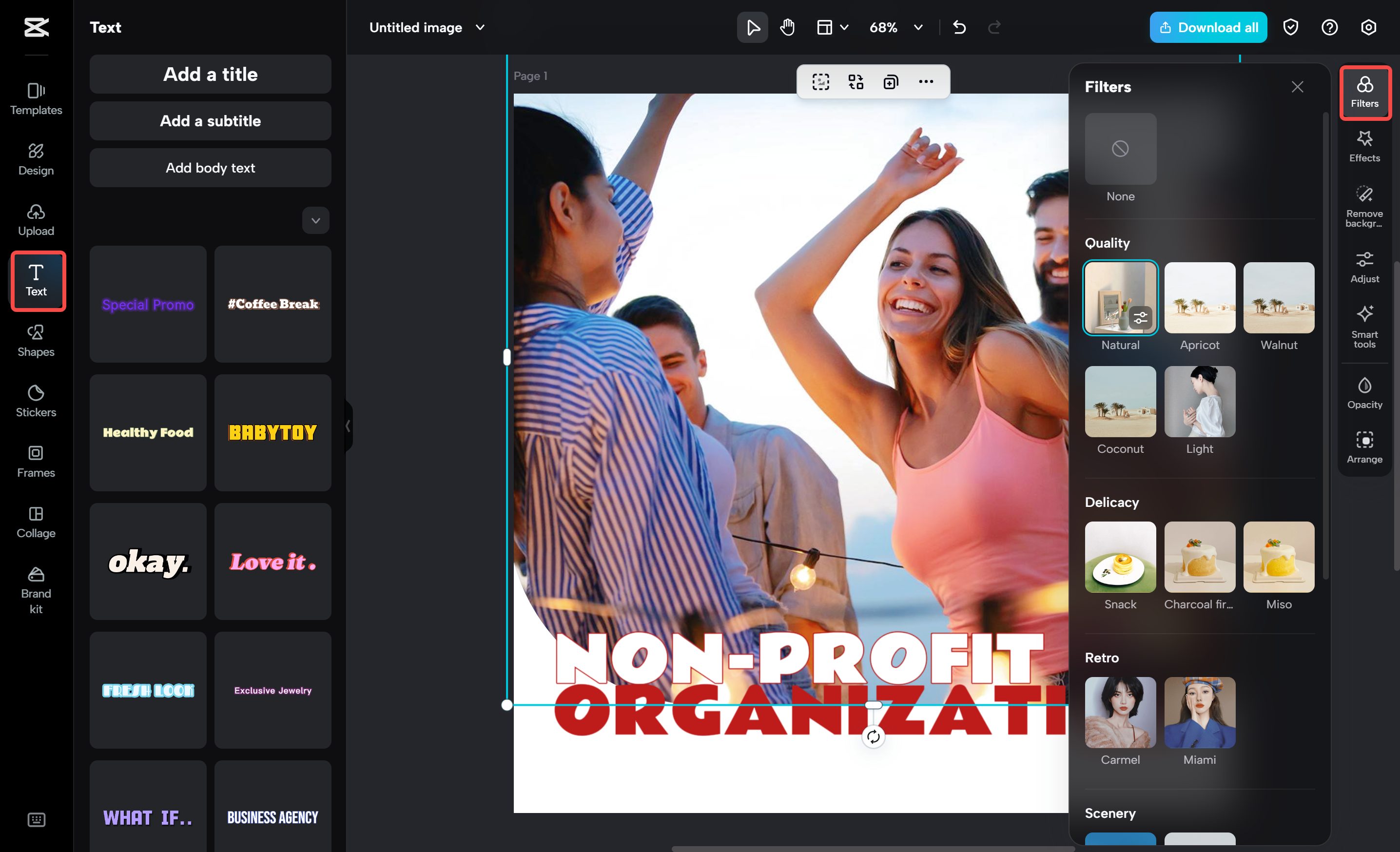This screenshot has height=852, width=1400.
Task: Click the Download all button
Action: pyautogui.click(x=1208, y=27)
